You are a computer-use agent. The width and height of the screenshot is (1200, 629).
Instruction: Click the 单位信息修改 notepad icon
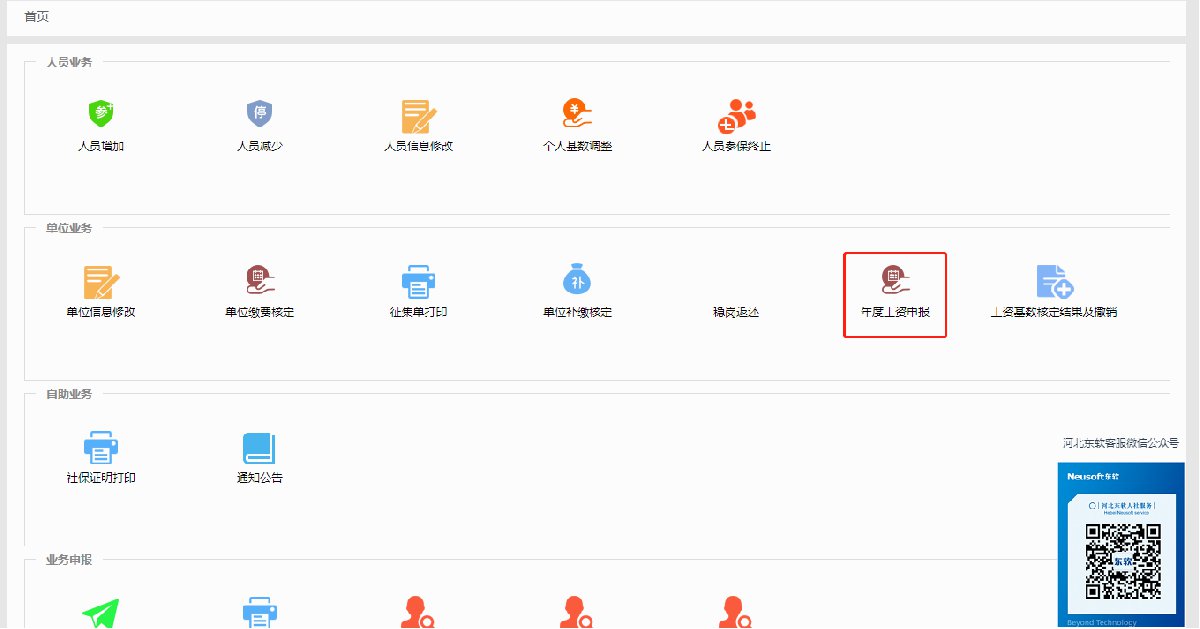[x=101, y=282]
